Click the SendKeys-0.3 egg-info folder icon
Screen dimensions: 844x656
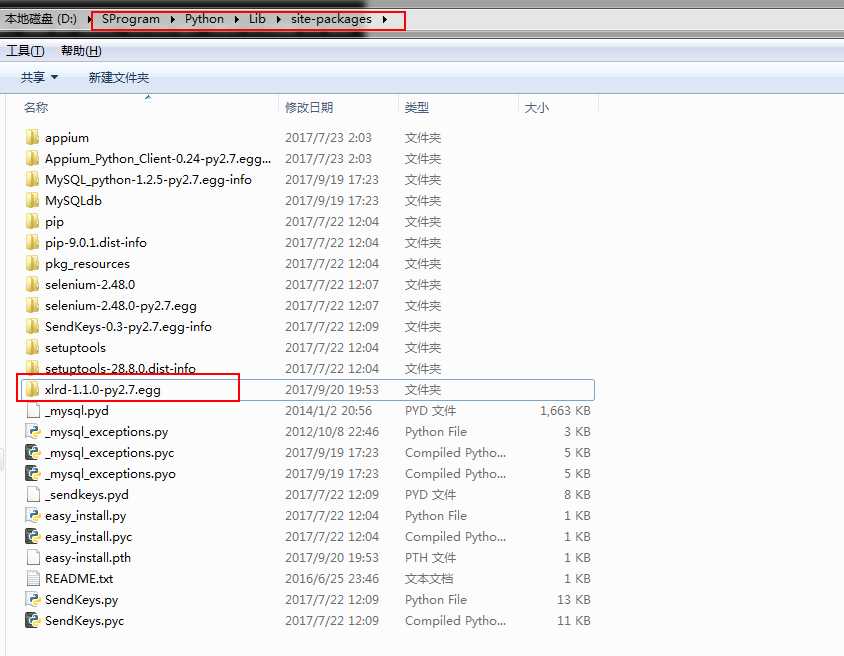[x=32, y=327]
